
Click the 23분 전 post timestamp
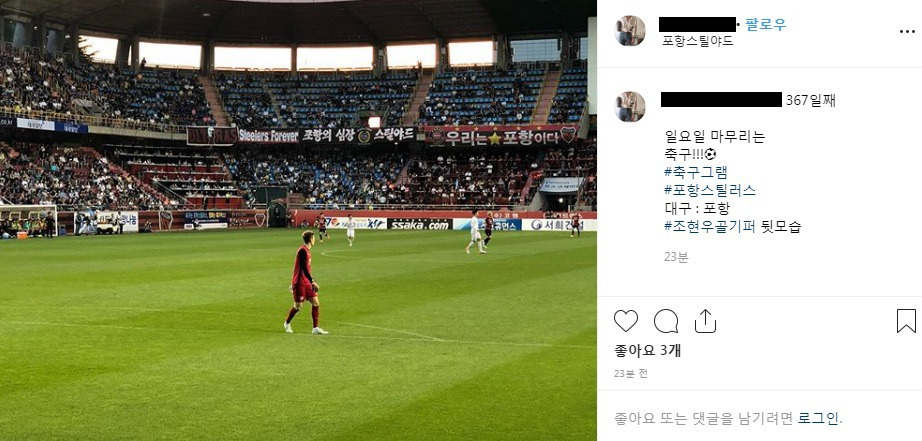pos(631,374)
